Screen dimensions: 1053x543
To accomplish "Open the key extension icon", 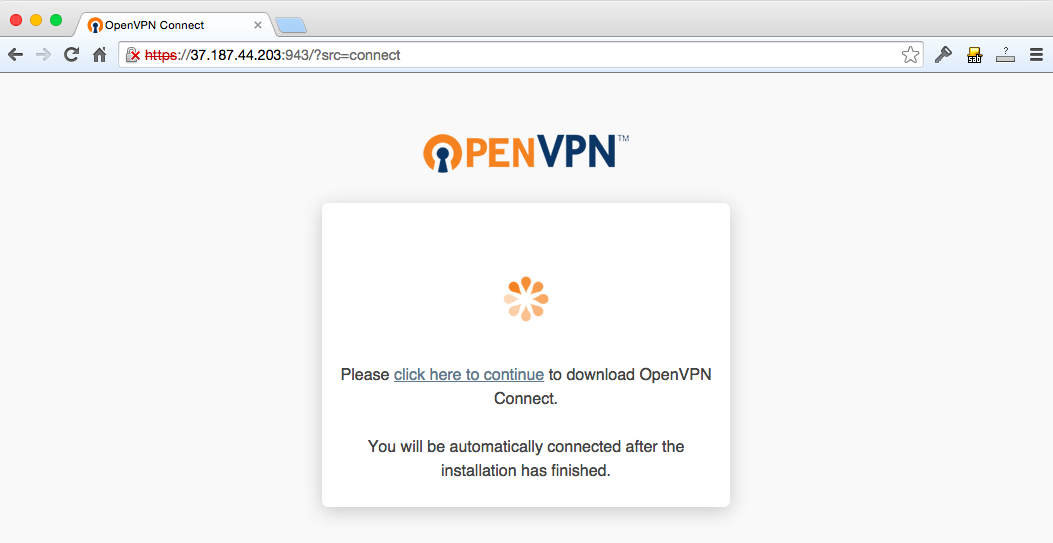I will [x=944, y=54].
